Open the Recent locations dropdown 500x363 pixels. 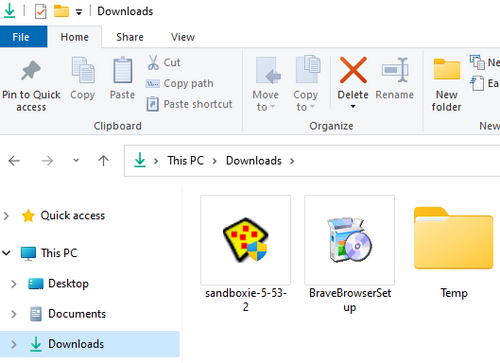(x=76, y=161)
